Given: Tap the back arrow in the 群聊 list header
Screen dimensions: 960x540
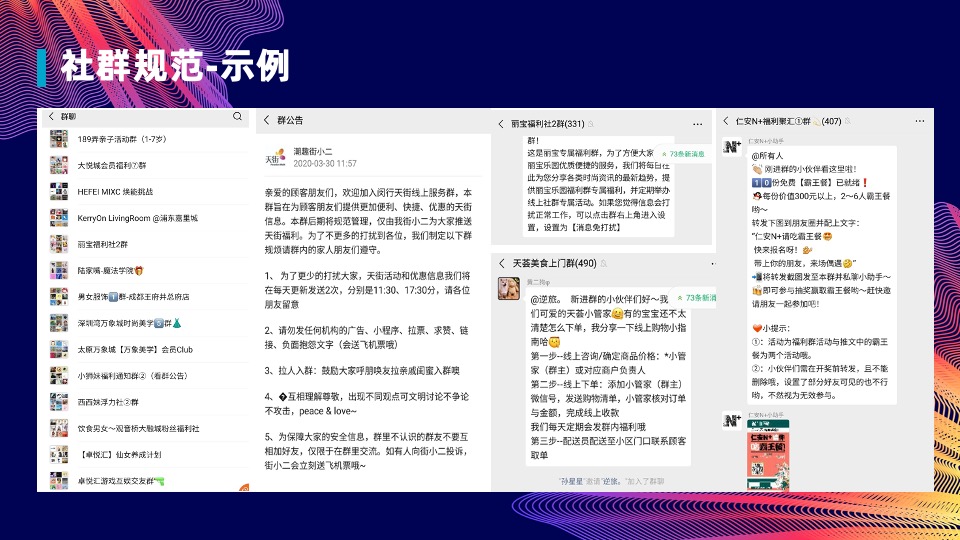Looking at the screenshot, I should 51,116.
